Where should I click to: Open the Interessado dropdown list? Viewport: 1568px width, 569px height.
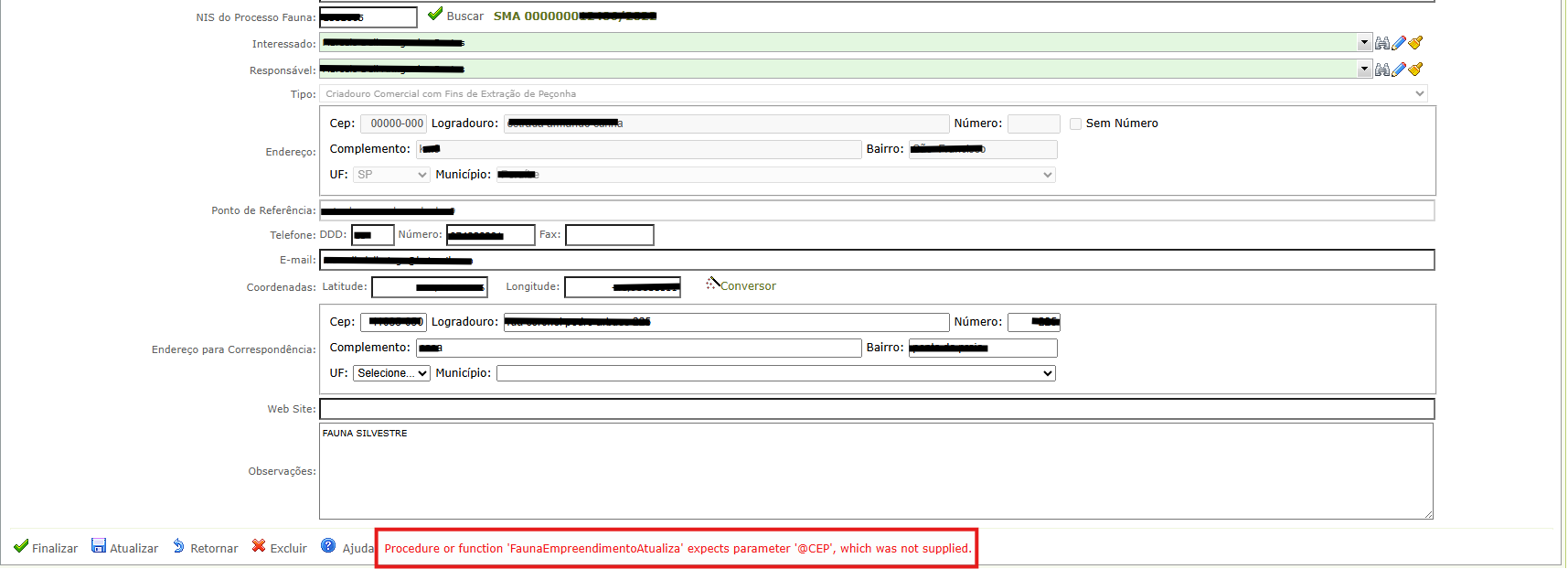1364,43
